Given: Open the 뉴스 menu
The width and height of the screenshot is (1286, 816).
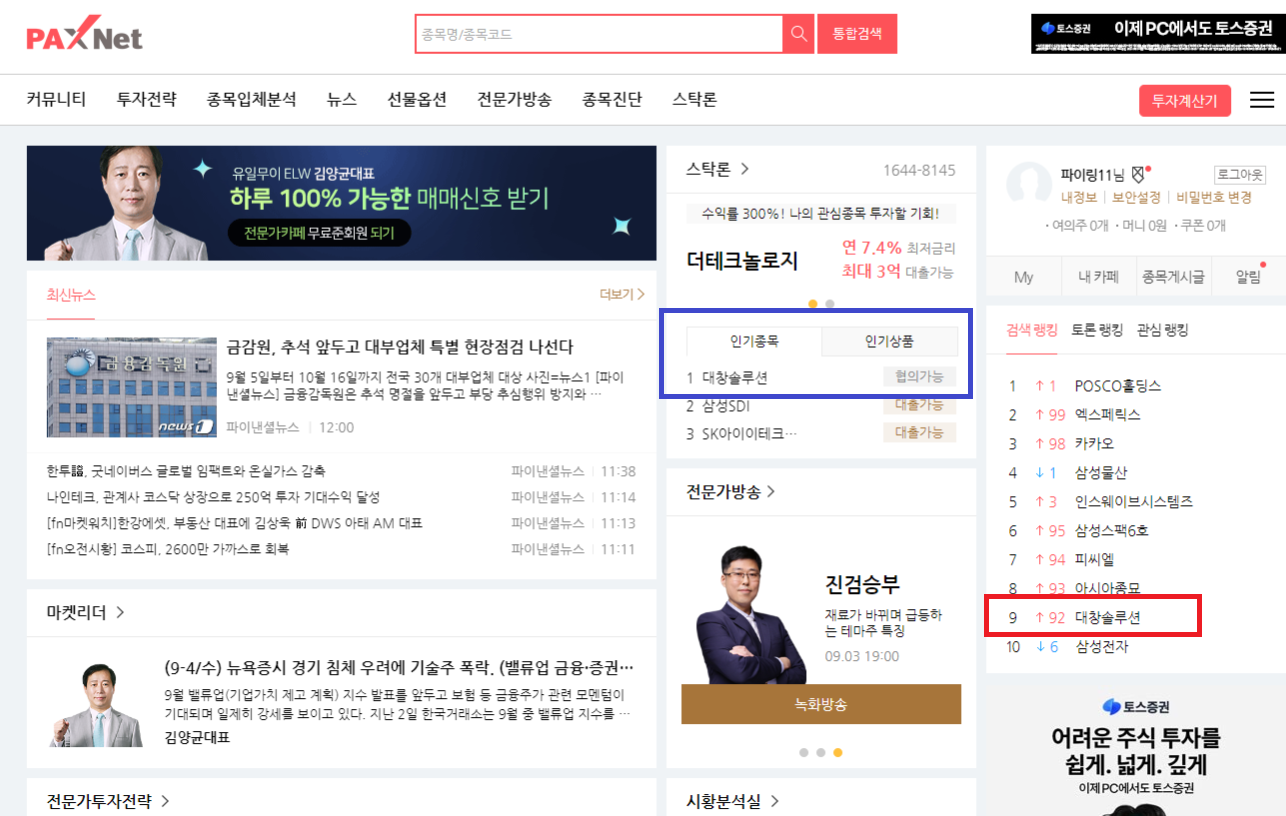Looking at the screenshot, I should [342, 100].
